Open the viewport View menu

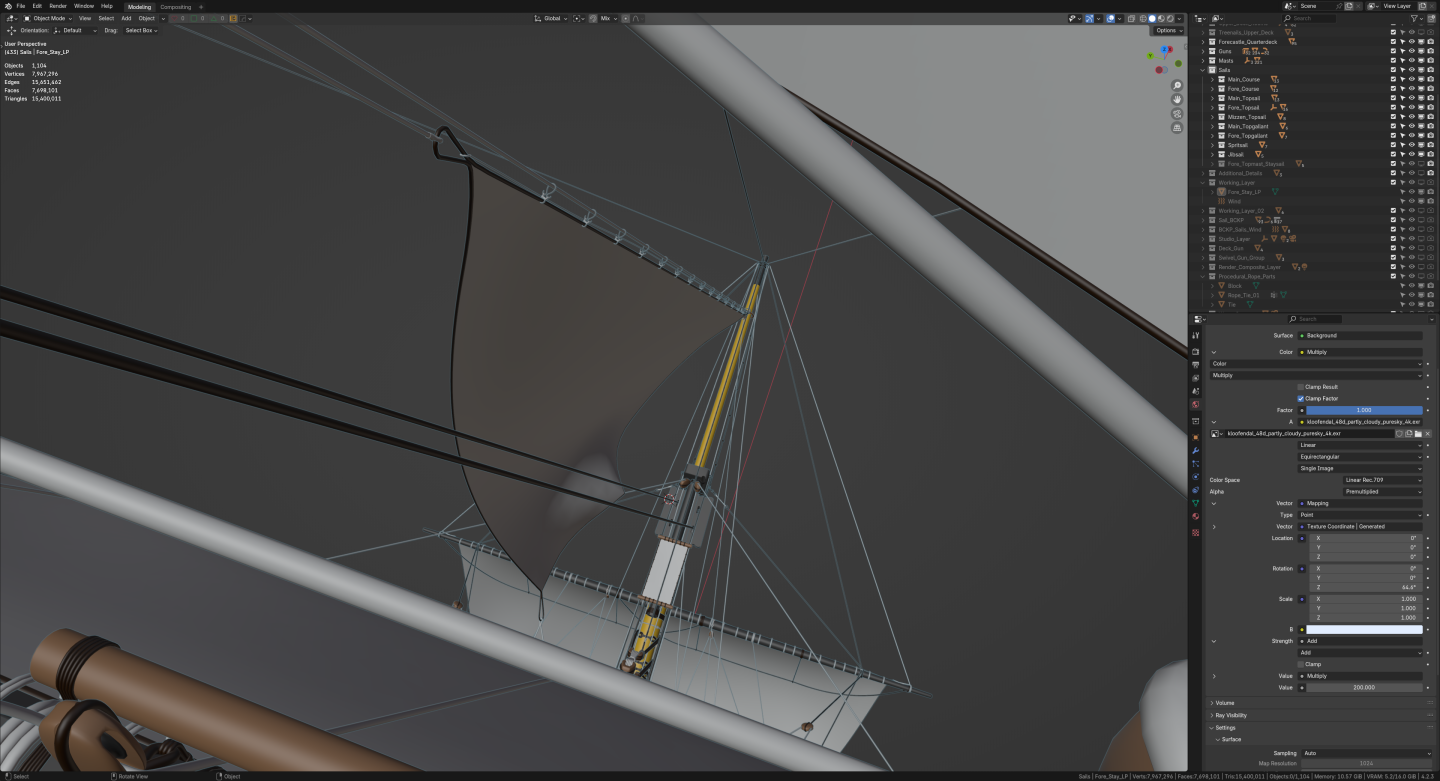click(x=85, y=18)
